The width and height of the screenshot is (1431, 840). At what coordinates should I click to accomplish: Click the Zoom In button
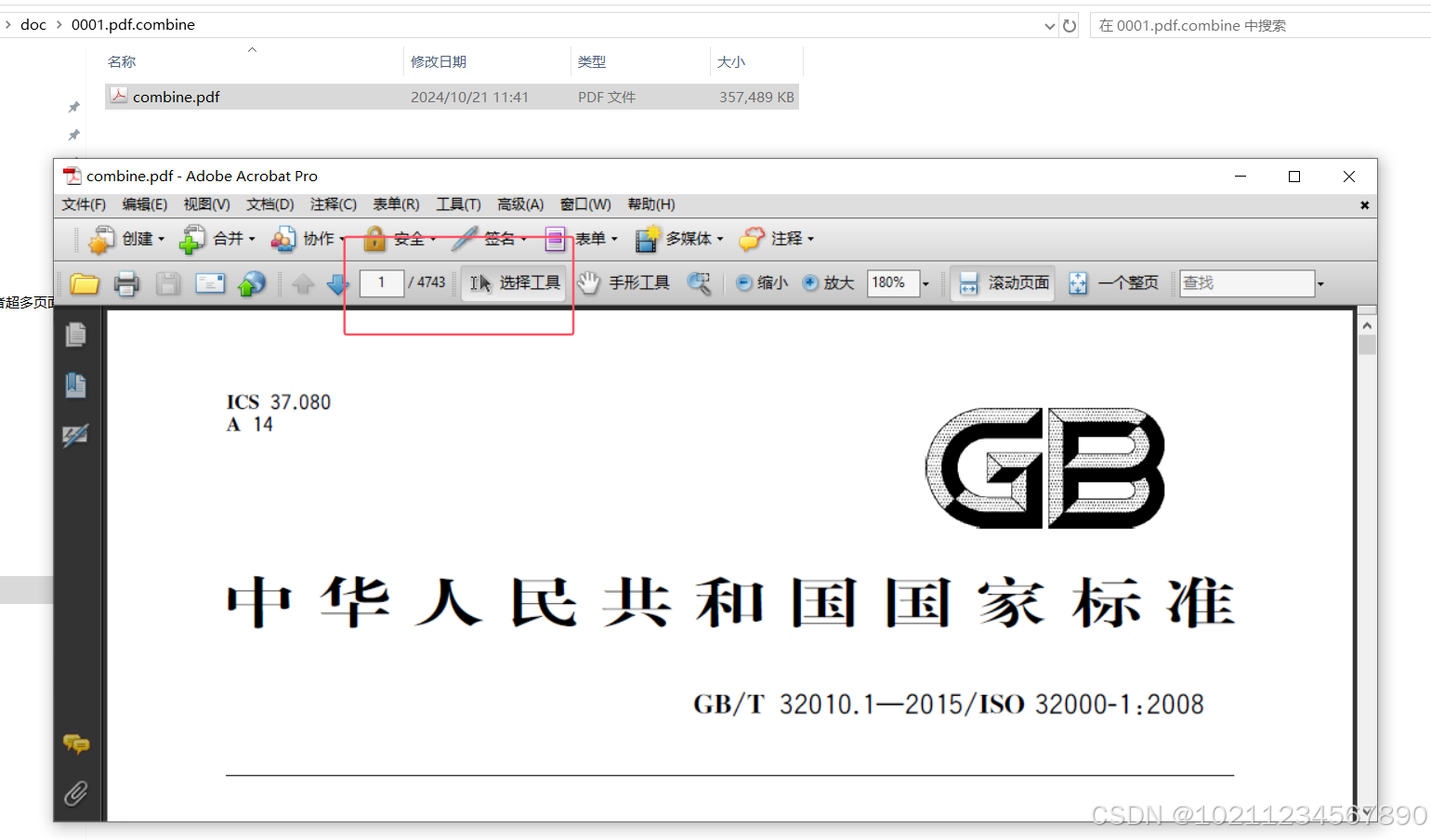click(x=828, y=282)
